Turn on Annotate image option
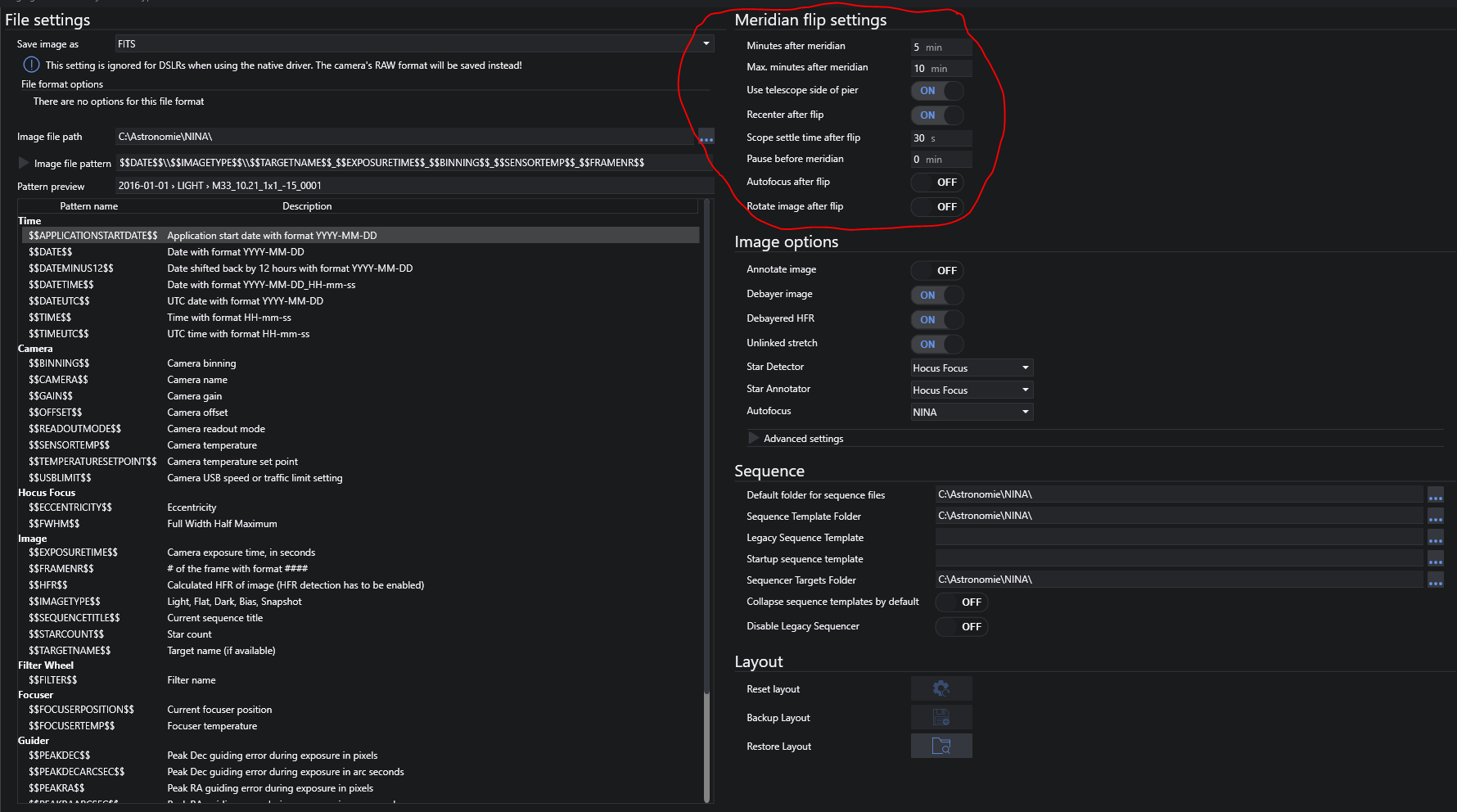 tap(937, 271)
